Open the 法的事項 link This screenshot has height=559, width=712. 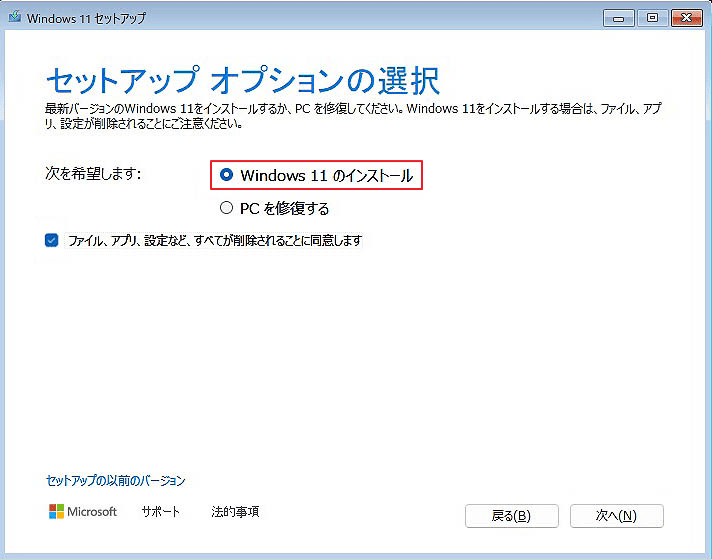[x=235, y=512]
